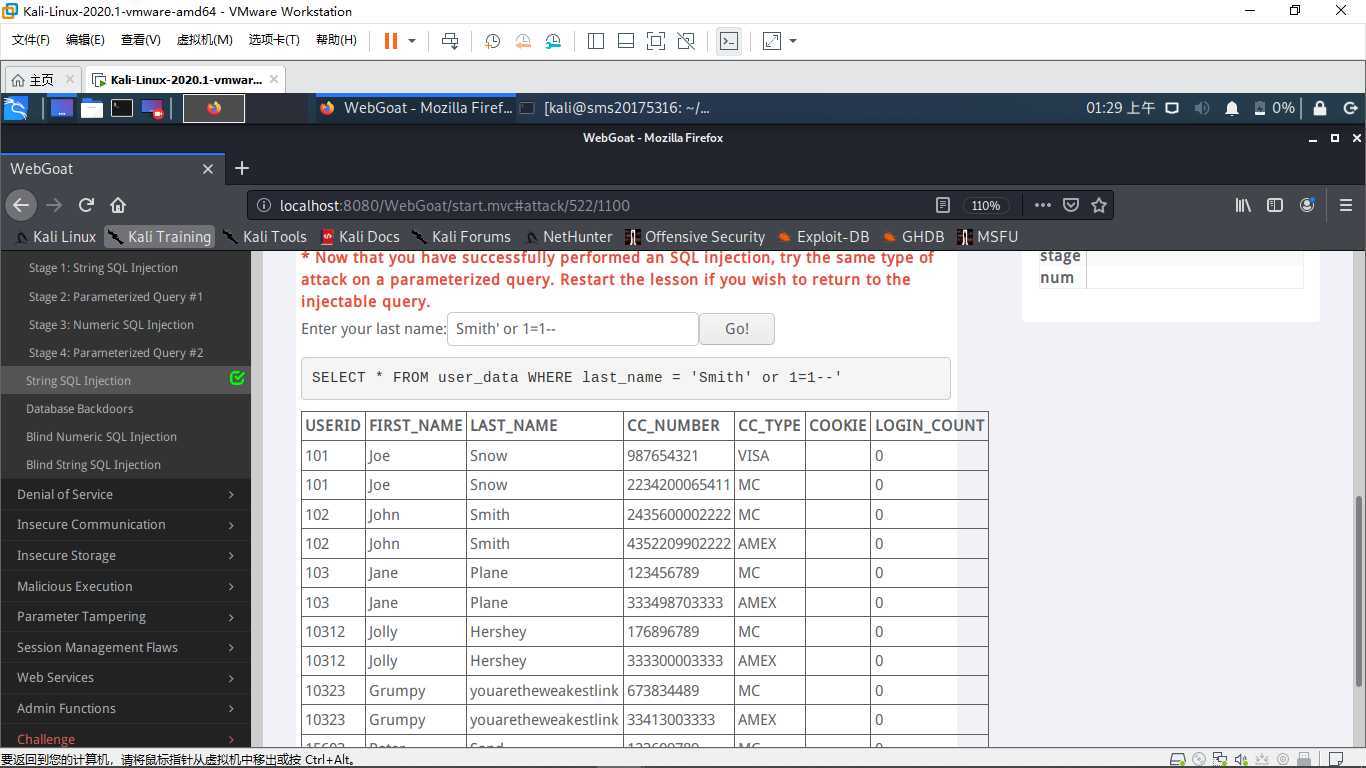Expand the Insecure Storage category
This screenshot has width=1366, height=768.
[x=125, y=555]
